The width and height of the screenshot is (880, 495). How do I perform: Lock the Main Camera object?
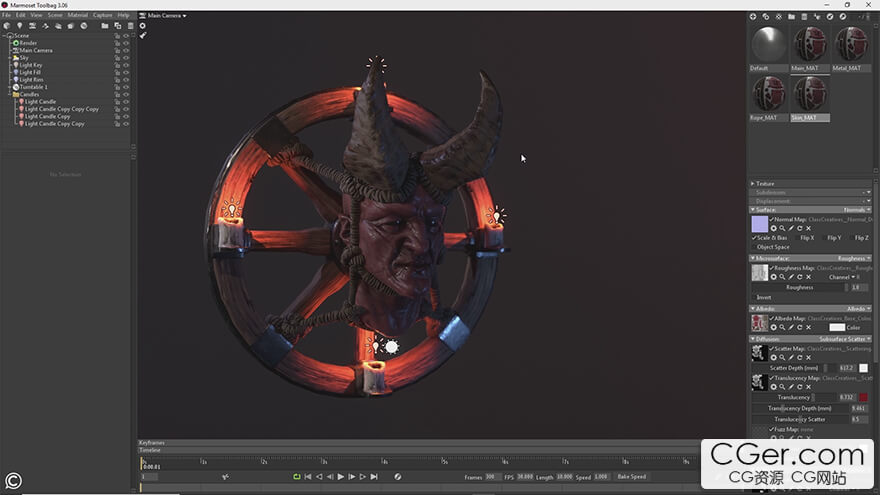(x=117, y=51)
